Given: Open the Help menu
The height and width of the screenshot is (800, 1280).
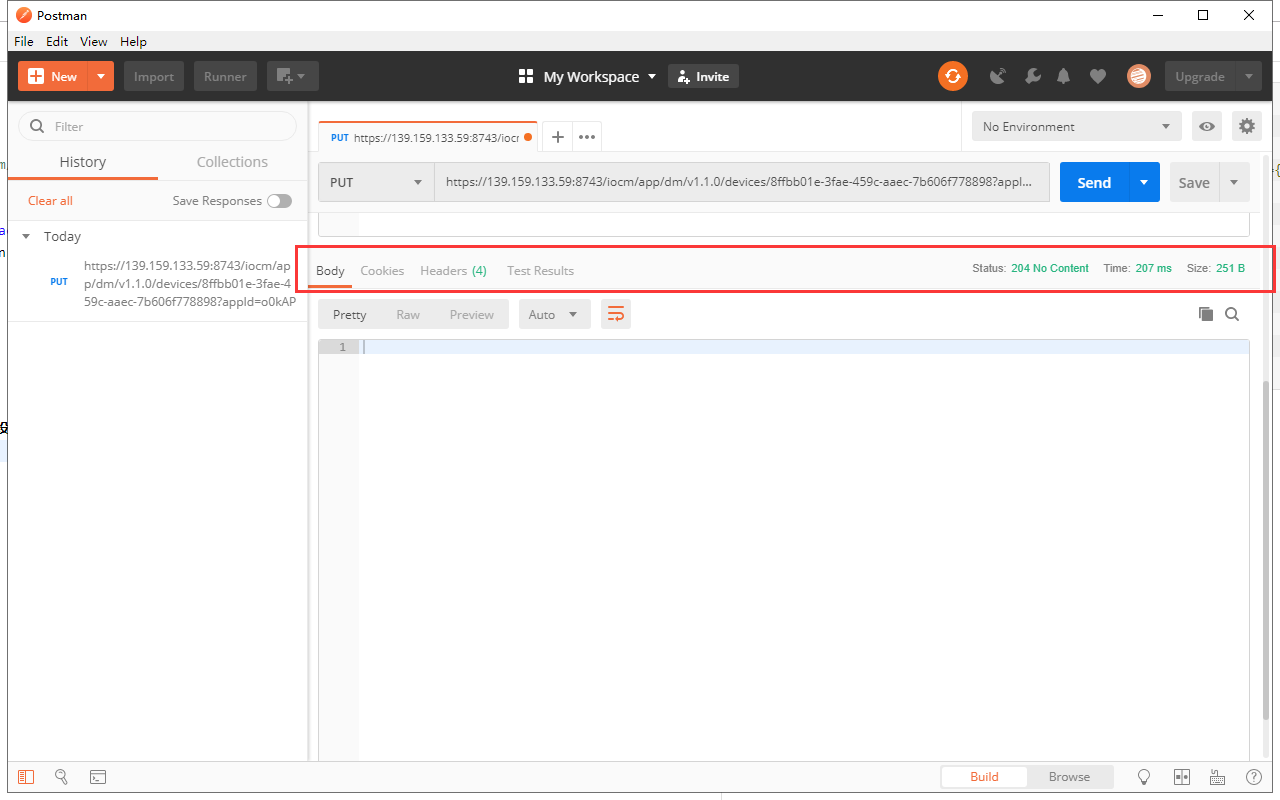Looking at the screenshot, I should (133, 41).
